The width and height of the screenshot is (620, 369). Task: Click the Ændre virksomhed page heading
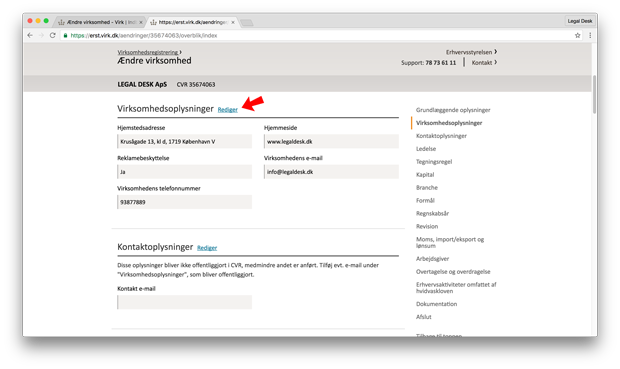coord(154,61)
